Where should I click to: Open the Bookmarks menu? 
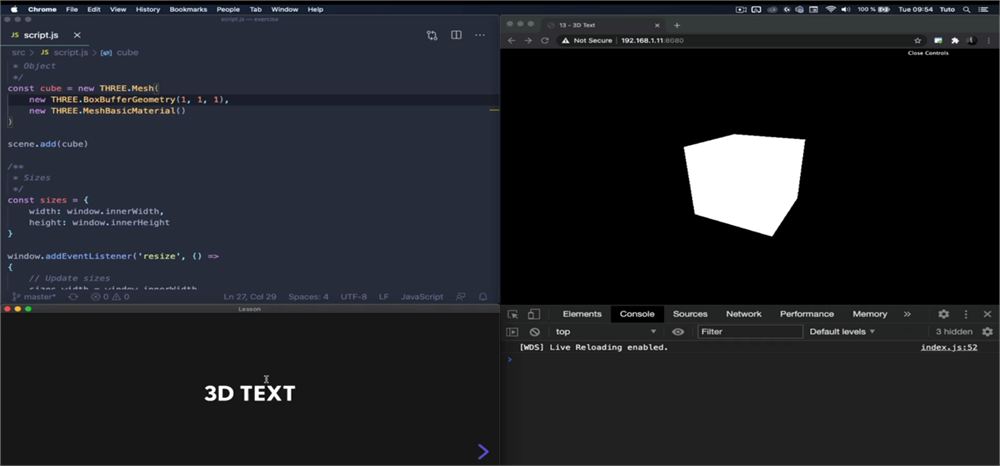pyautogui.click(x=188, y=10)
